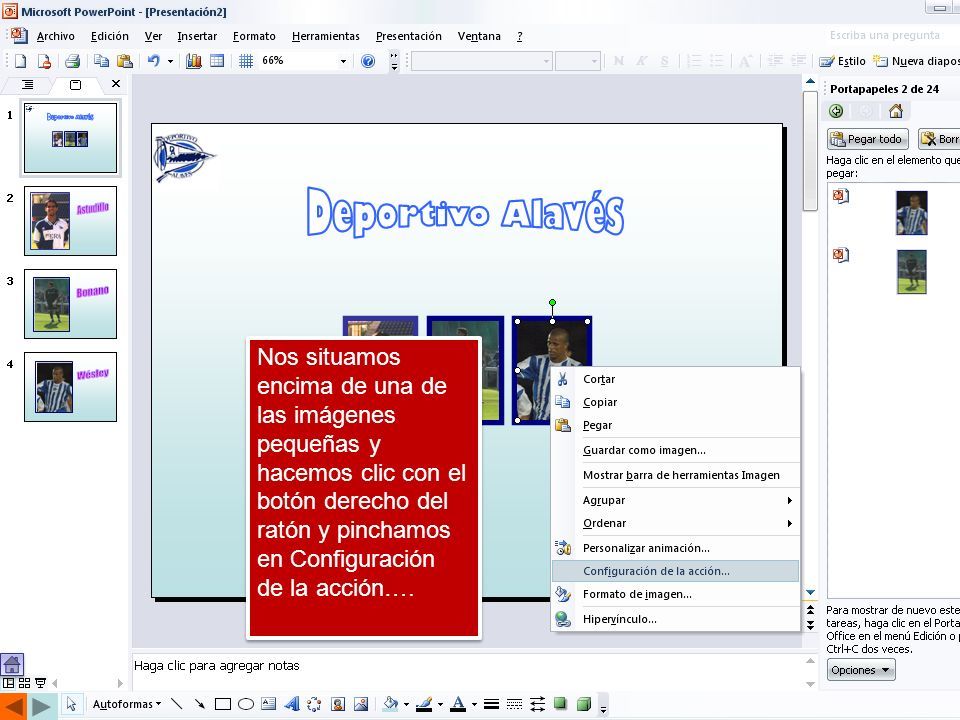Click the Paste icon in the standard toolbar
Image resolution: width=960 pixels, height=720 pixels.
click(x=125, y=61)
